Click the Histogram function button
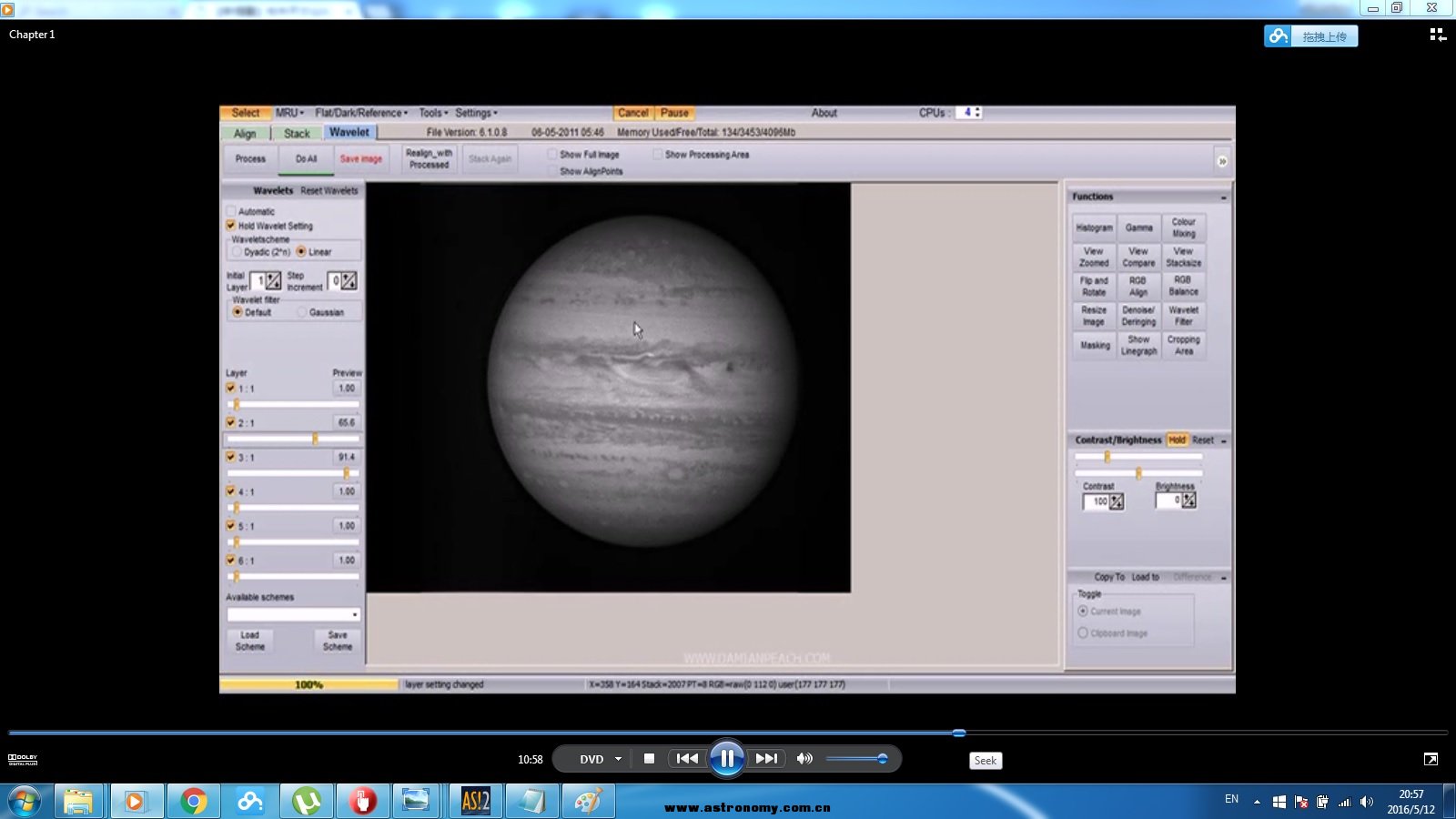This screenshot has width=1456, height=819. point(1094,227)
